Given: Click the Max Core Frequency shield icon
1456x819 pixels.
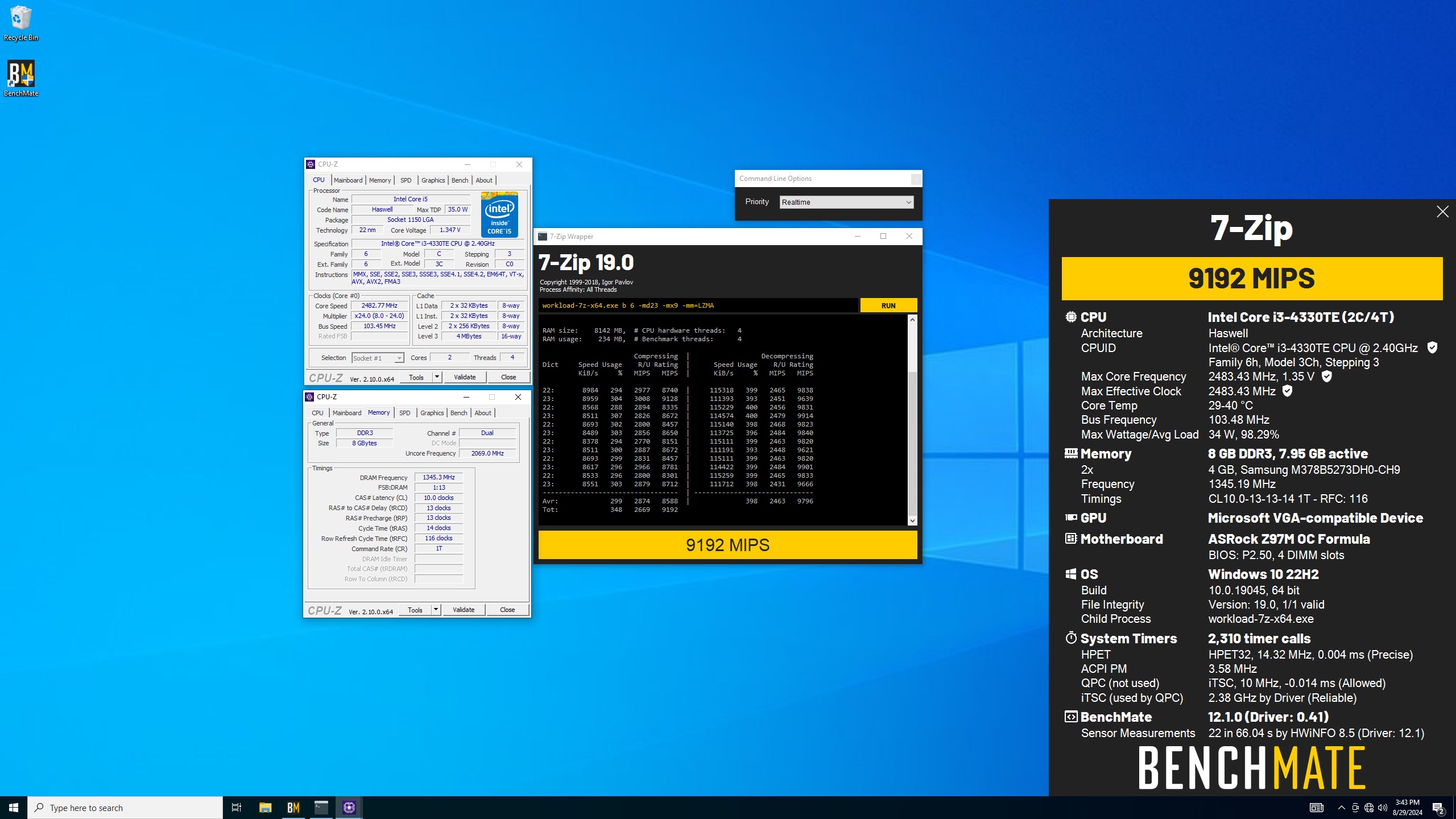Looking at the screenshot, I should pyautogui.click(x=1326, y=376).
